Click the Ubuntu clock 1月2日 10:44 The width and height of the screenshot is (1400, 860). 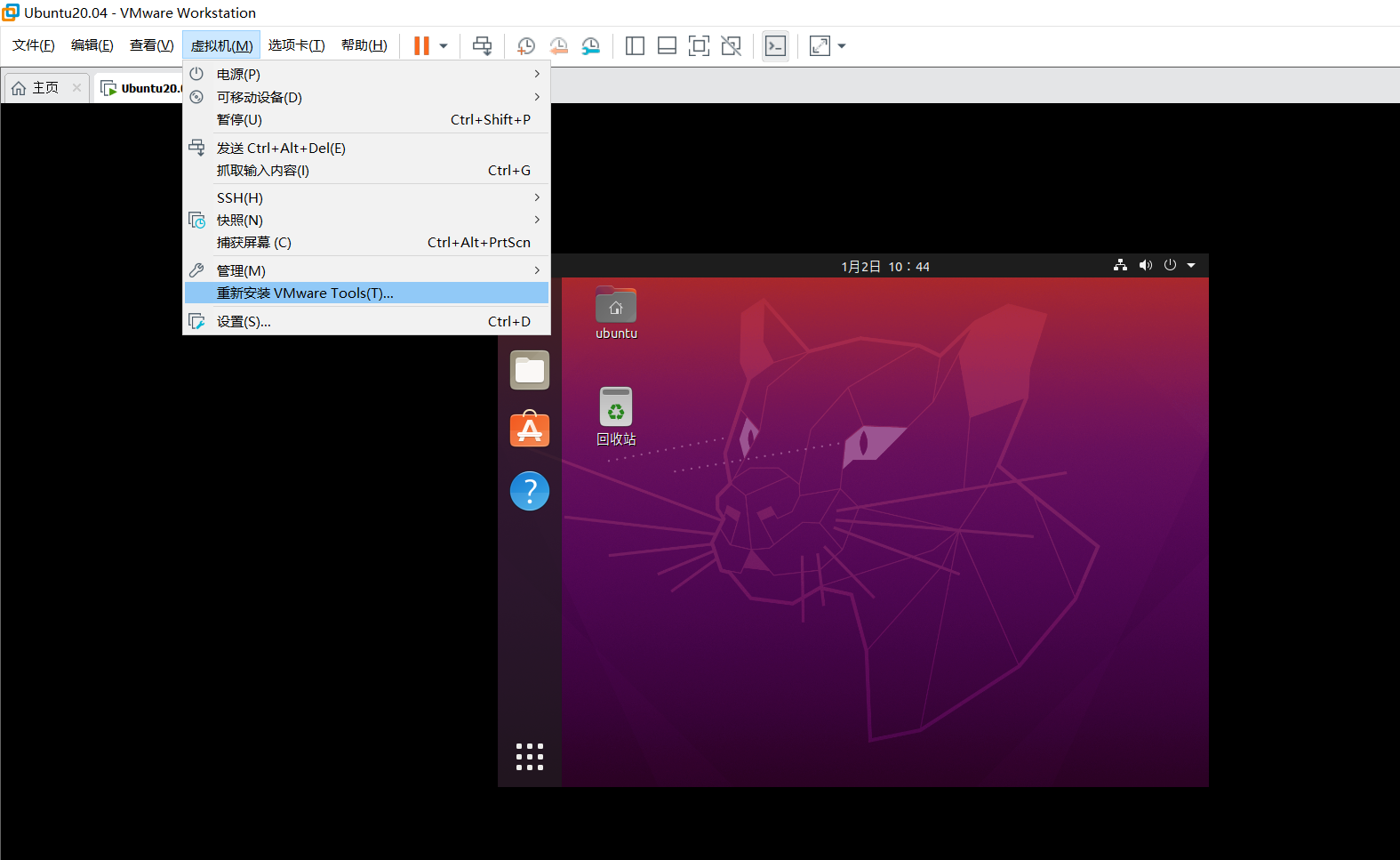885,266
